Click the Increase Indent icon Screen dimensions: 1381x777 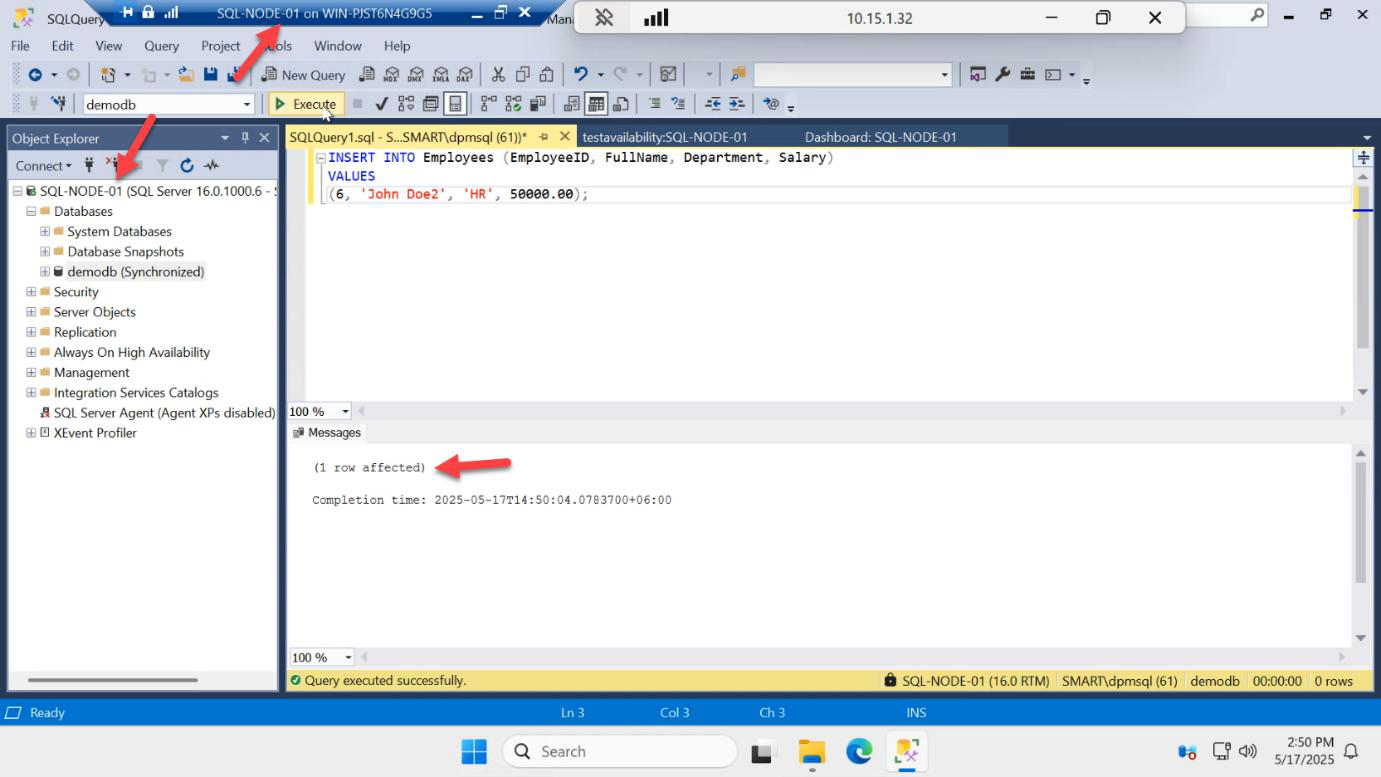coord(737,104)
